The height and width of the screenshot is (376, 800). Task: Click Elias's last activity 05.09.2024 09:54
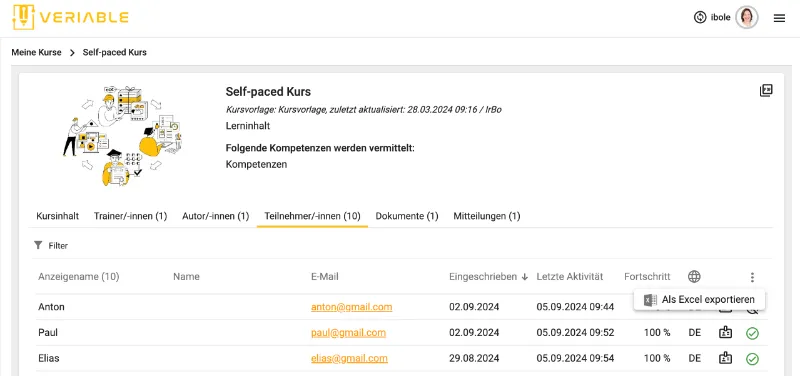[575, 358]
